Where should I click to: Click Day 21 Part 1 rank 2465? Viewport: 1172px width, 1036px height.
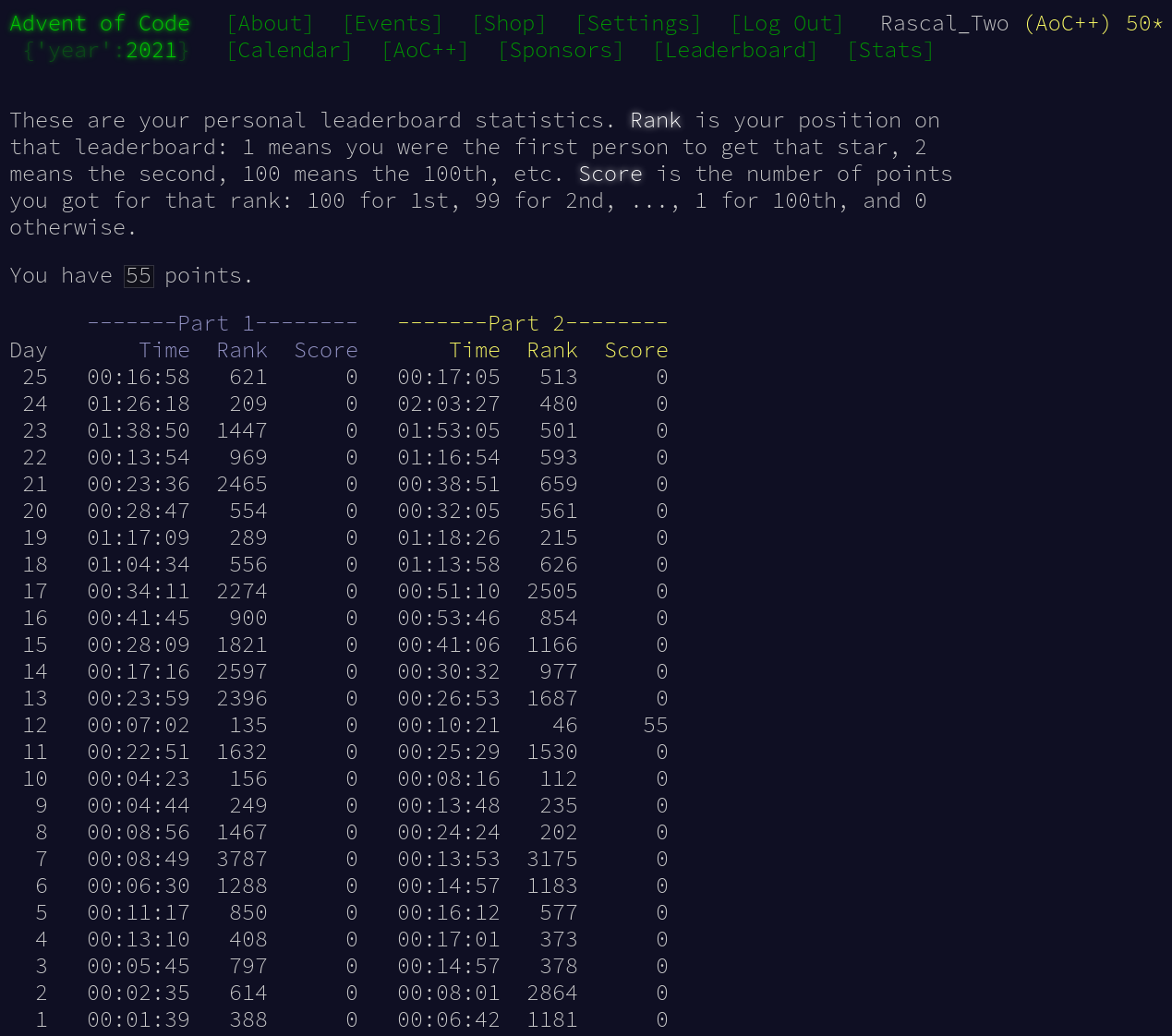tap(242, 484)
